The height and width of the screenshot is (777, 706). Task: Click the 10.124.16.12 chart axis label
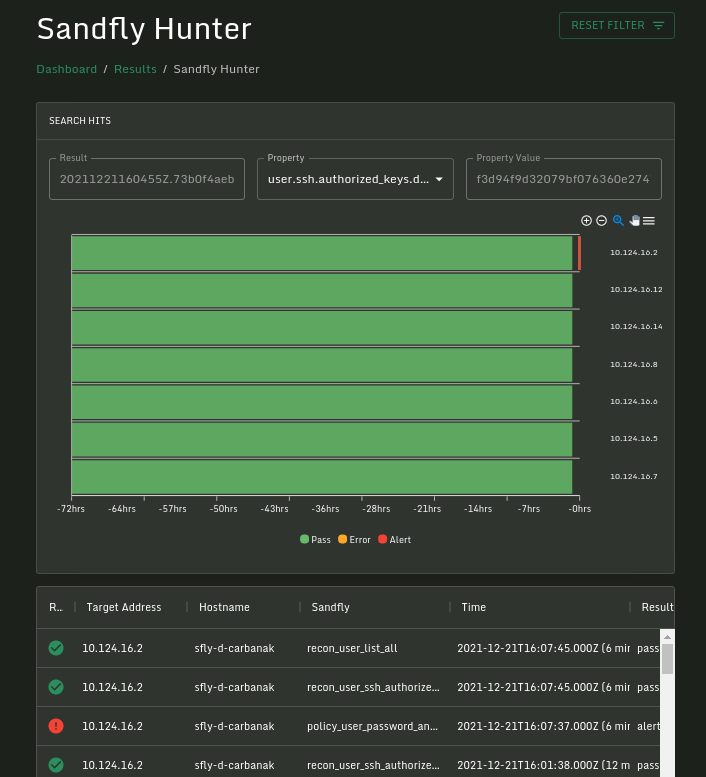(636, 289)
